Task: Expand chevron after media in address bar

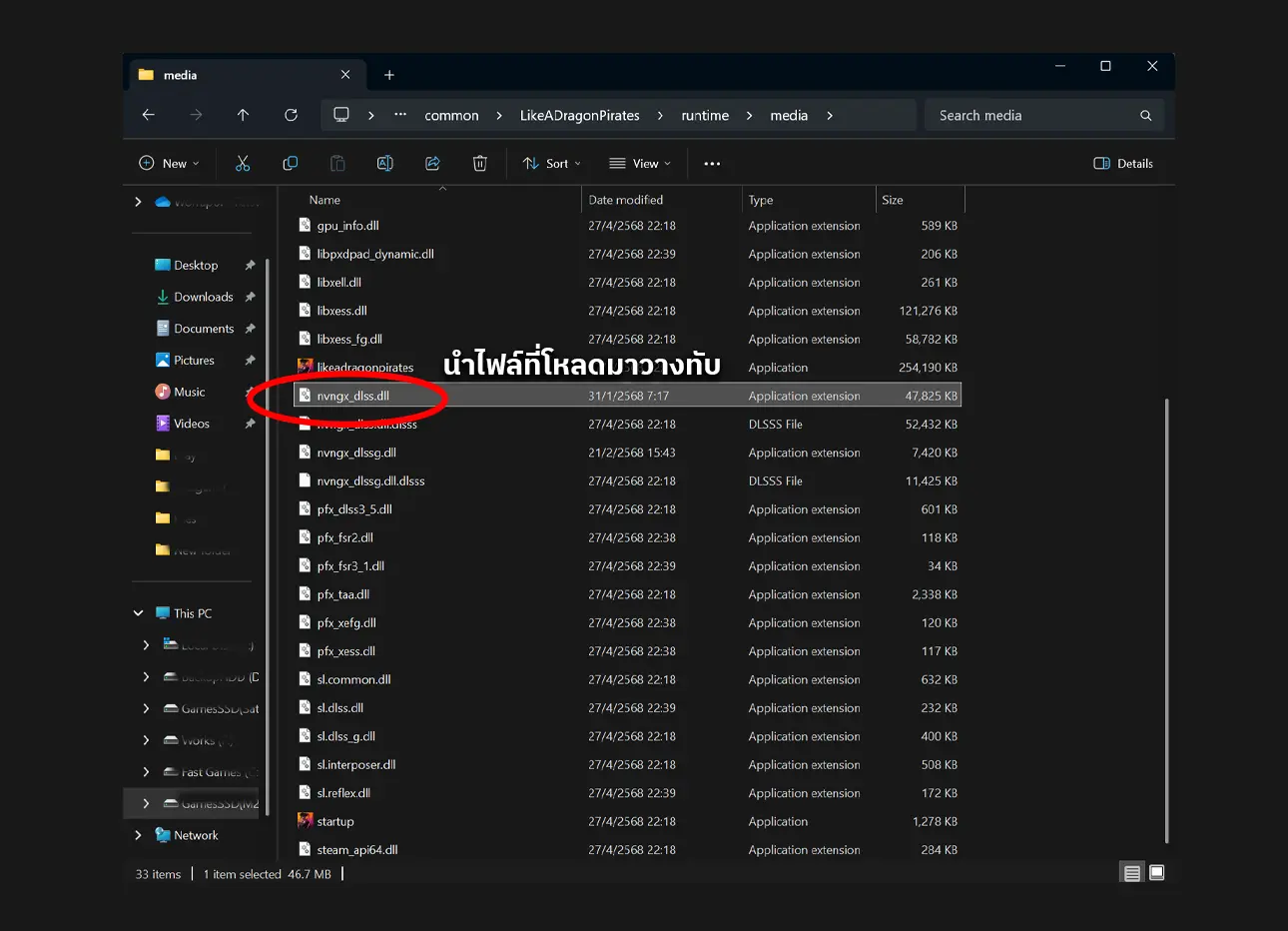Action: pos(830,116)
